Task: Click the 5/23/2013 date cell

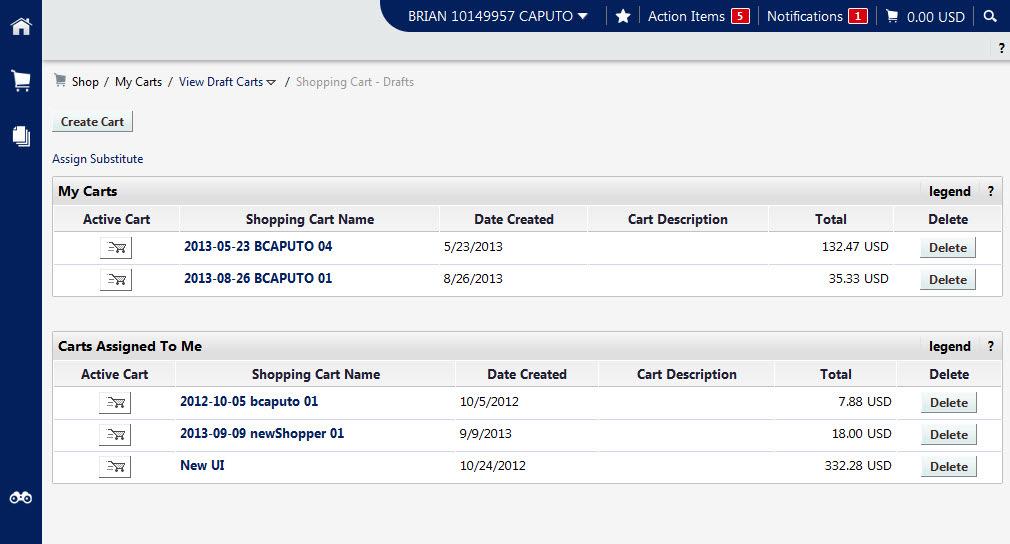Action: click(473, 247)
